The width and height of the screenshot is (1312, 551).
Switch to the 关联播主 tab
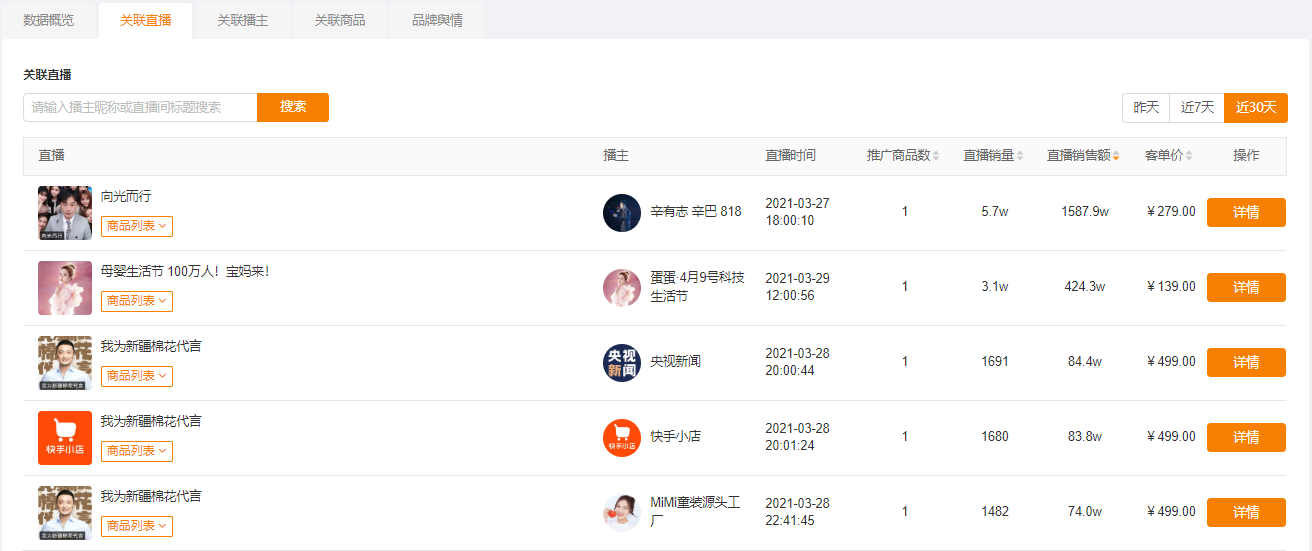tap(243, 20)
